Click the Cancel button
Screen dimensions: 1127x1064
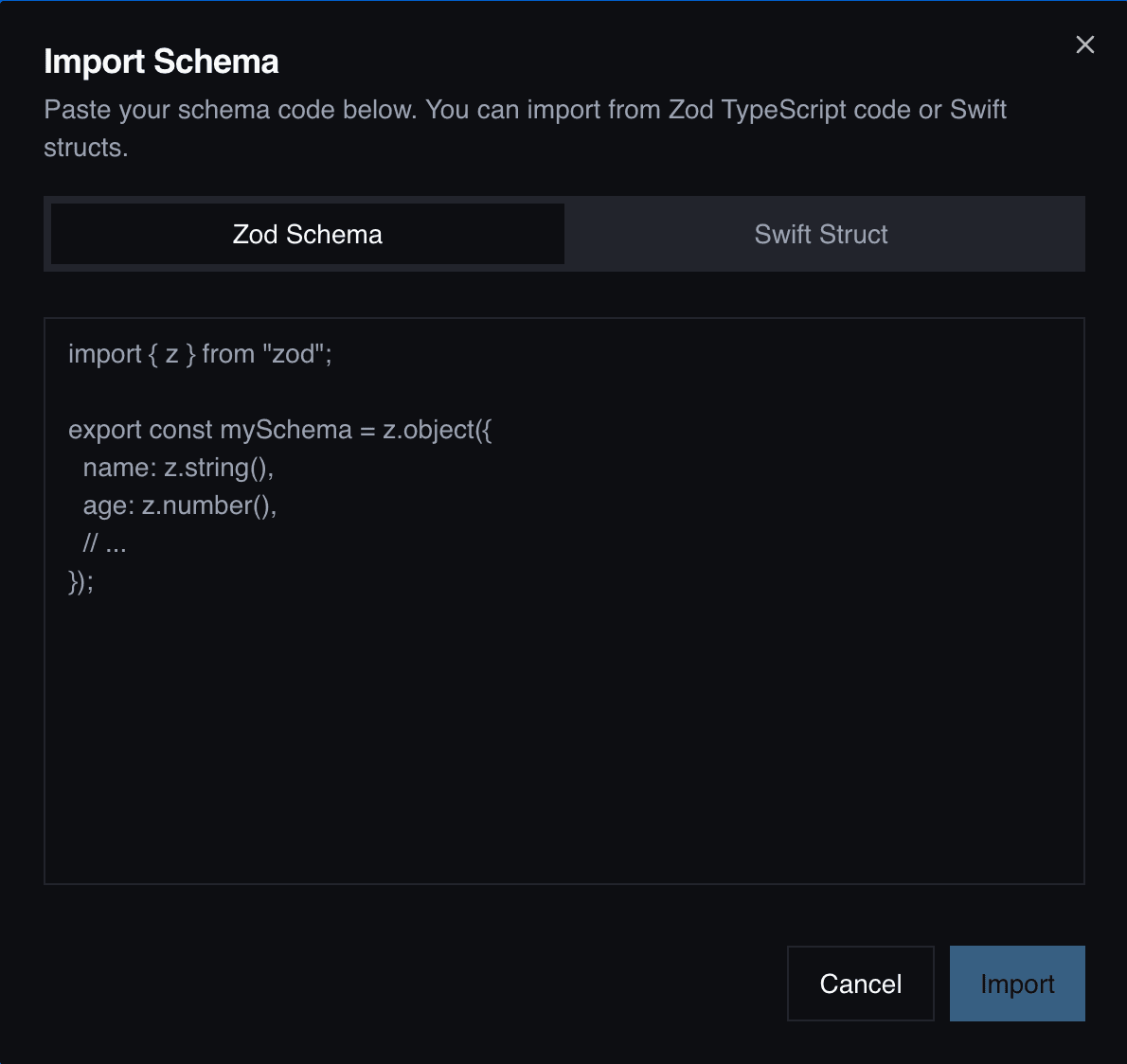[x=859, y=984]
